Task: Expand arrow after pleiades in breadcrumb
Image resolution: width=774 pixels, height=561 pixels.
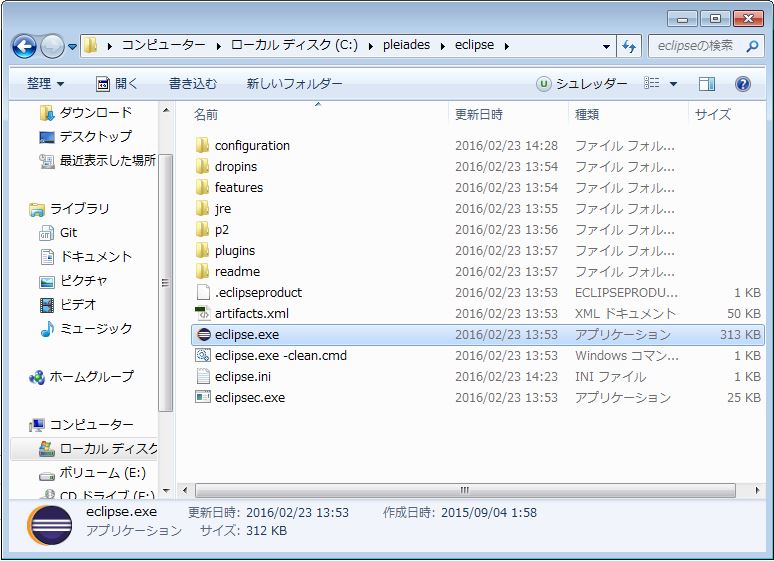Action: tap(442, 46)
